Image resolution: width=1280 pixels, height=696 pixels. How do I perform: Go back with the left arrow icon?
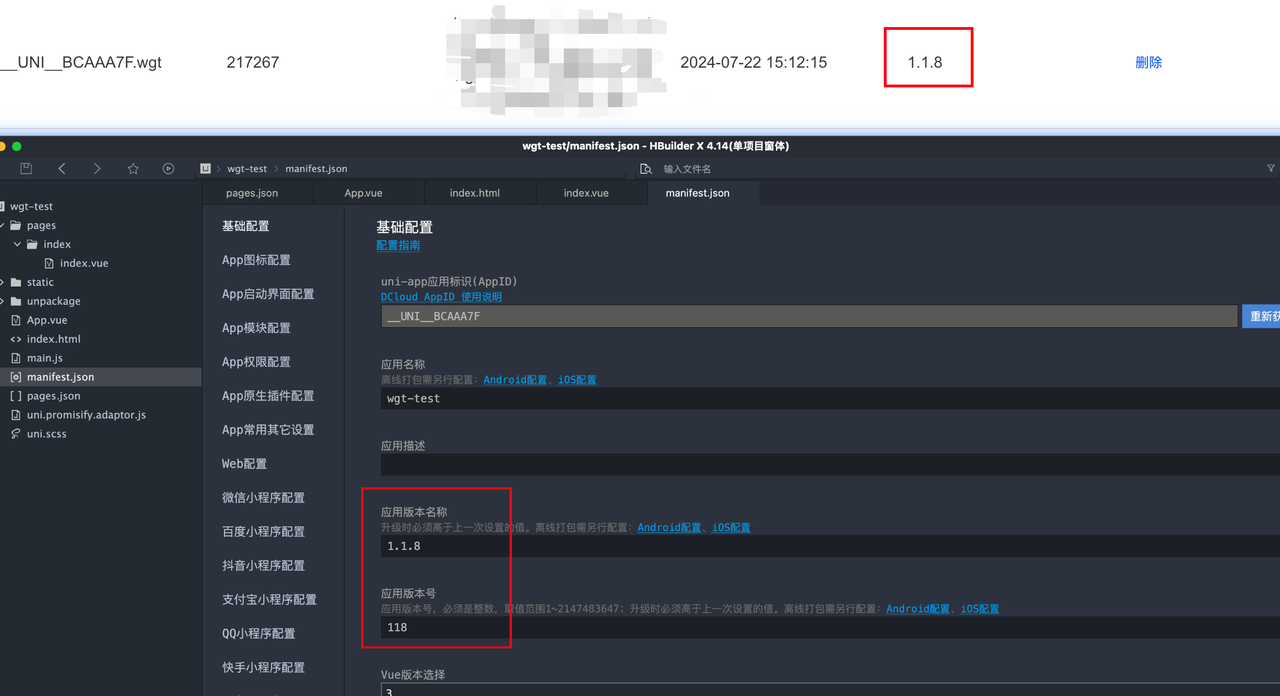[x=62, y=169]
